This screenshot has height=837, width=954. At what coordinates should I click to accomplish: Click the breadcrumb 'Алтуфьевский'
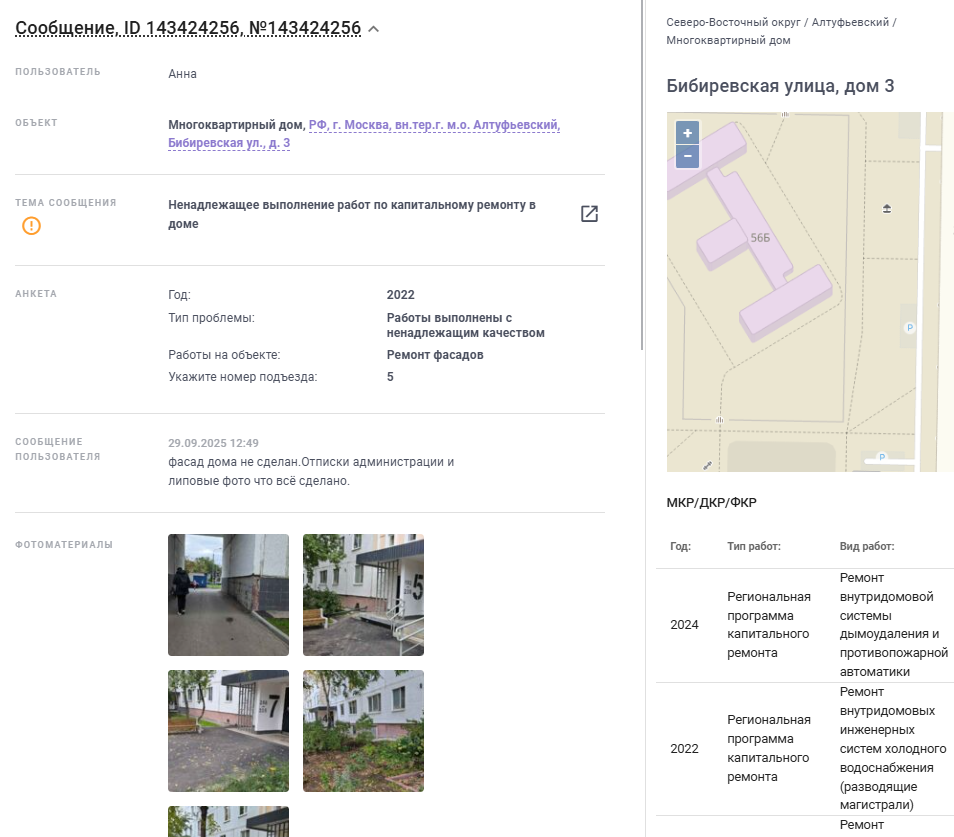[x=850, y=22]
